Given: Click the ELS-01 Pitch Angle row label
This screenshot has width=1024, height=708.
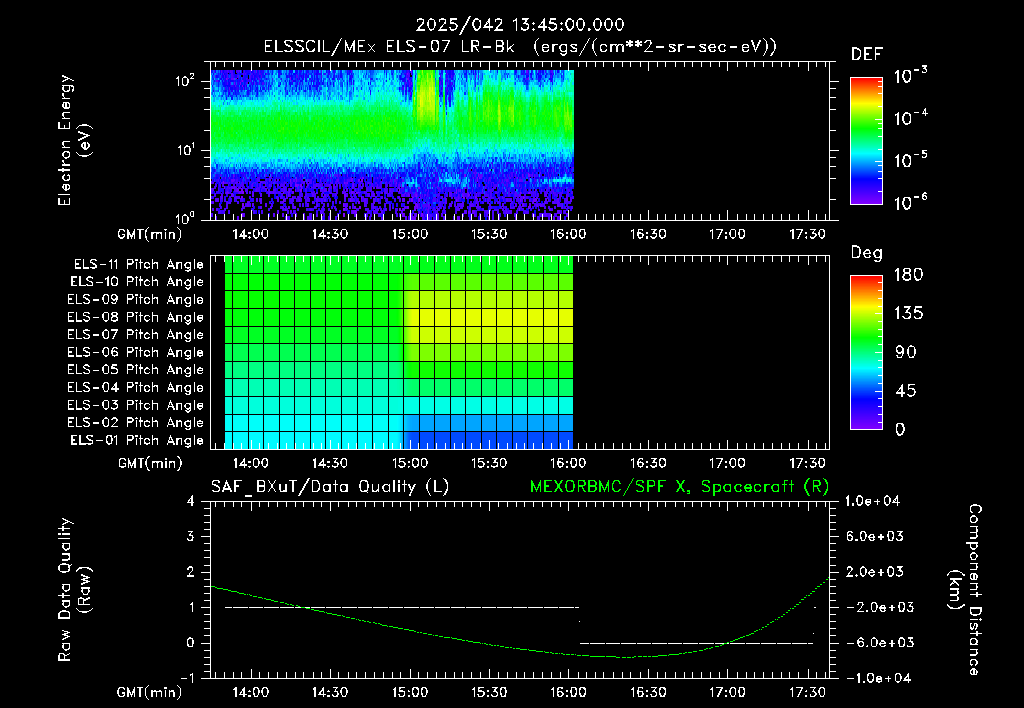Looking at the screenshot, I should point(137,440).
